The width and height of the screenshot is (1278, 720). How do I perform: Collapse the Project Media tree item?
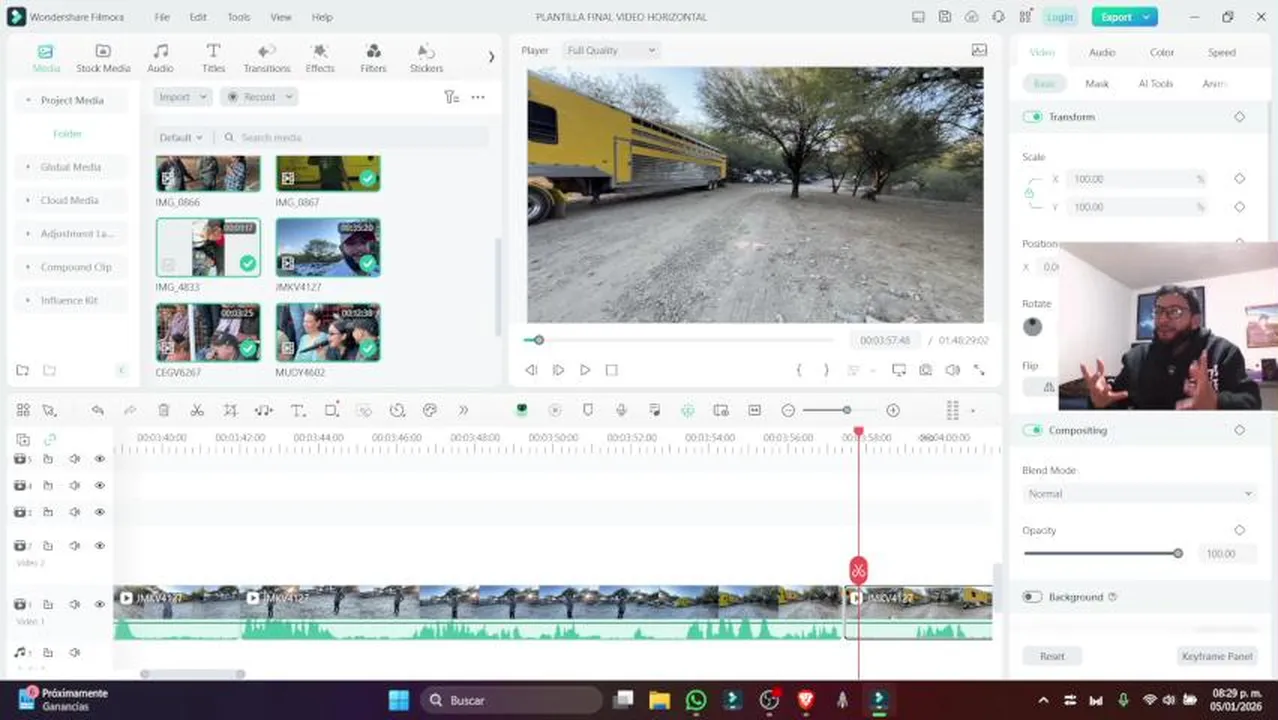coord(28,100)
